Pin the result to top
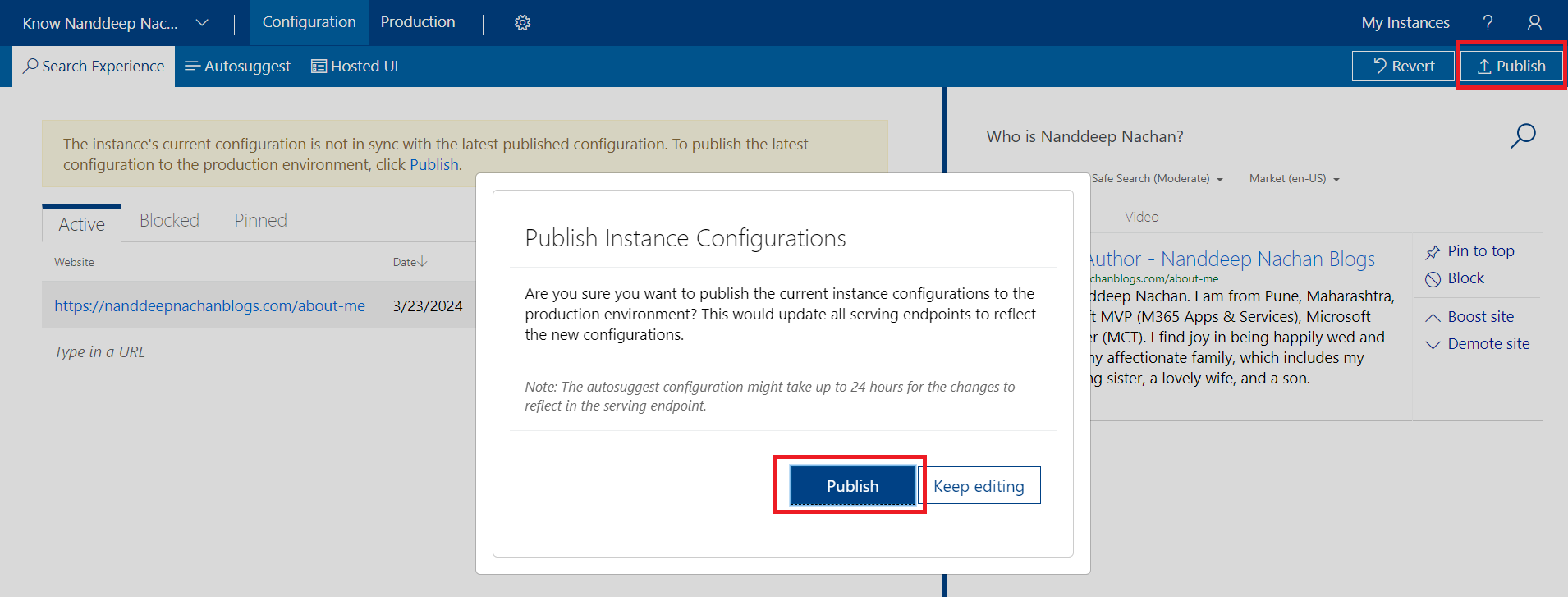The height and width of the screenshot is (597, 1568). 1470,251
